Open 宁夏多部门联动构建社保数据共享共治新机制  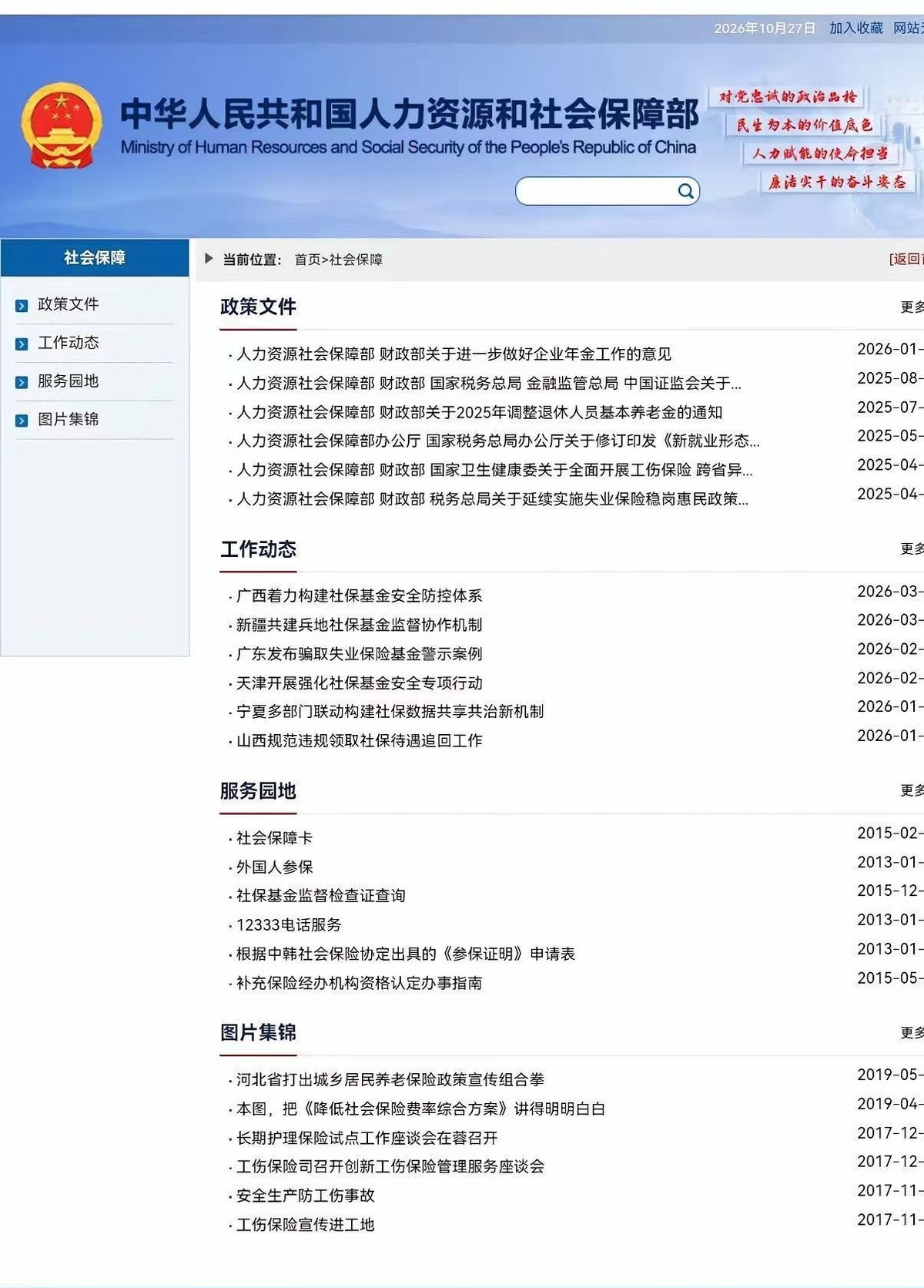[x=390, y=712]
